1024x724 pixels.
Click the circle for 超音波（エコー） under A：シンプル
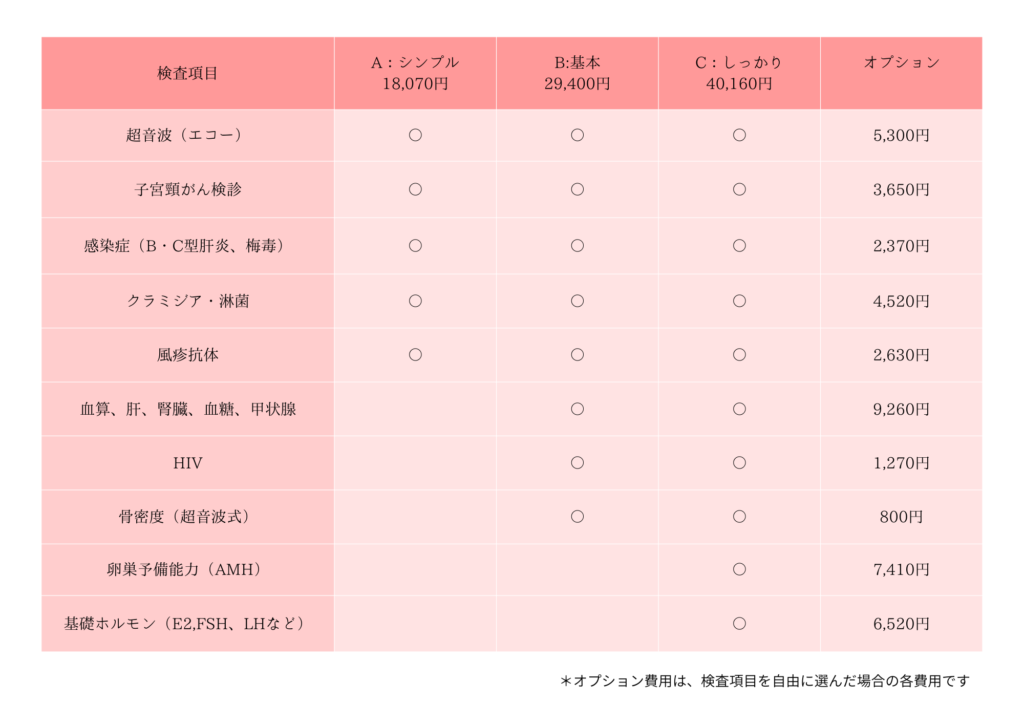(x=415, y=135)
